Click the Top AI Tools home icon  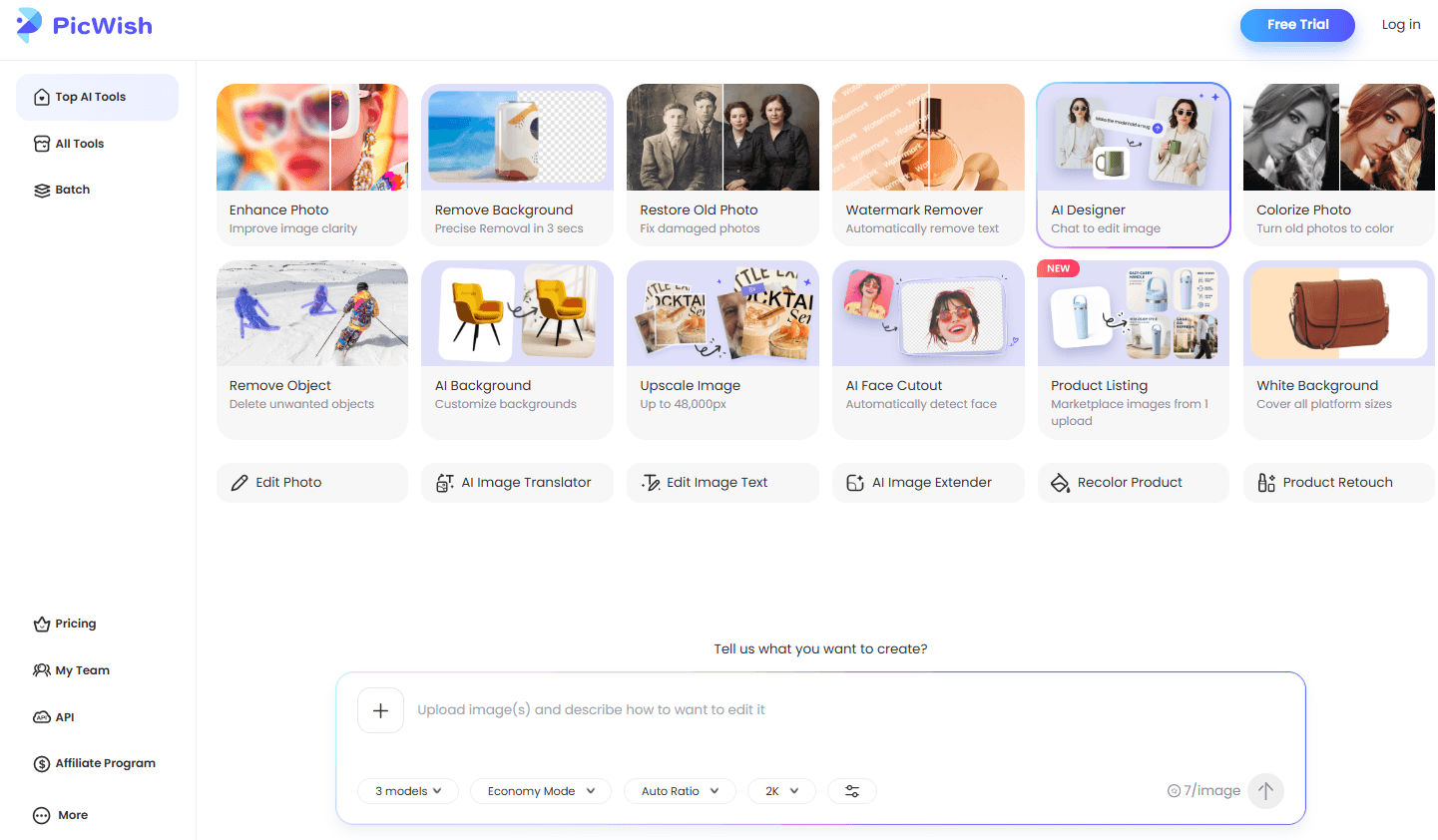[x=42, y=97]
